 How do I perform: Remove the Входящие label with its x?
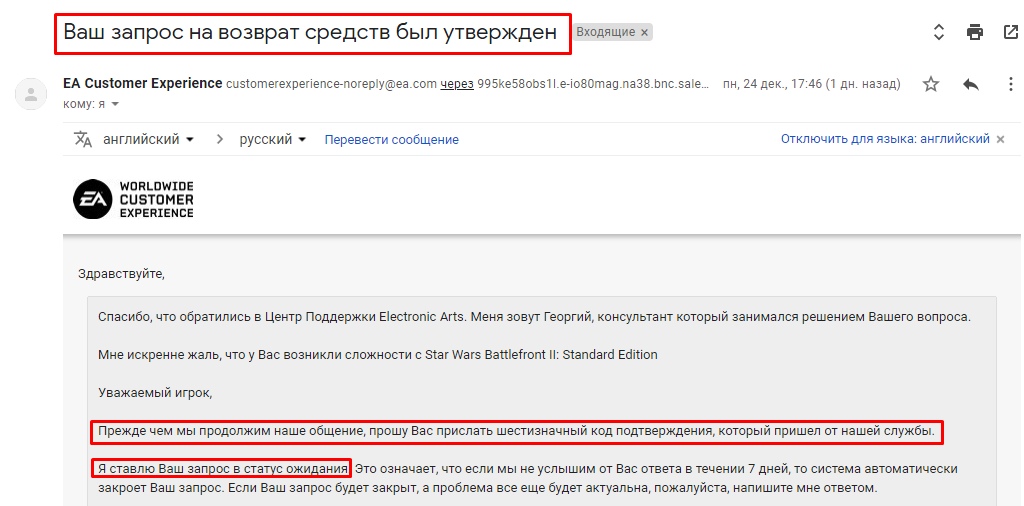[645, 32]
